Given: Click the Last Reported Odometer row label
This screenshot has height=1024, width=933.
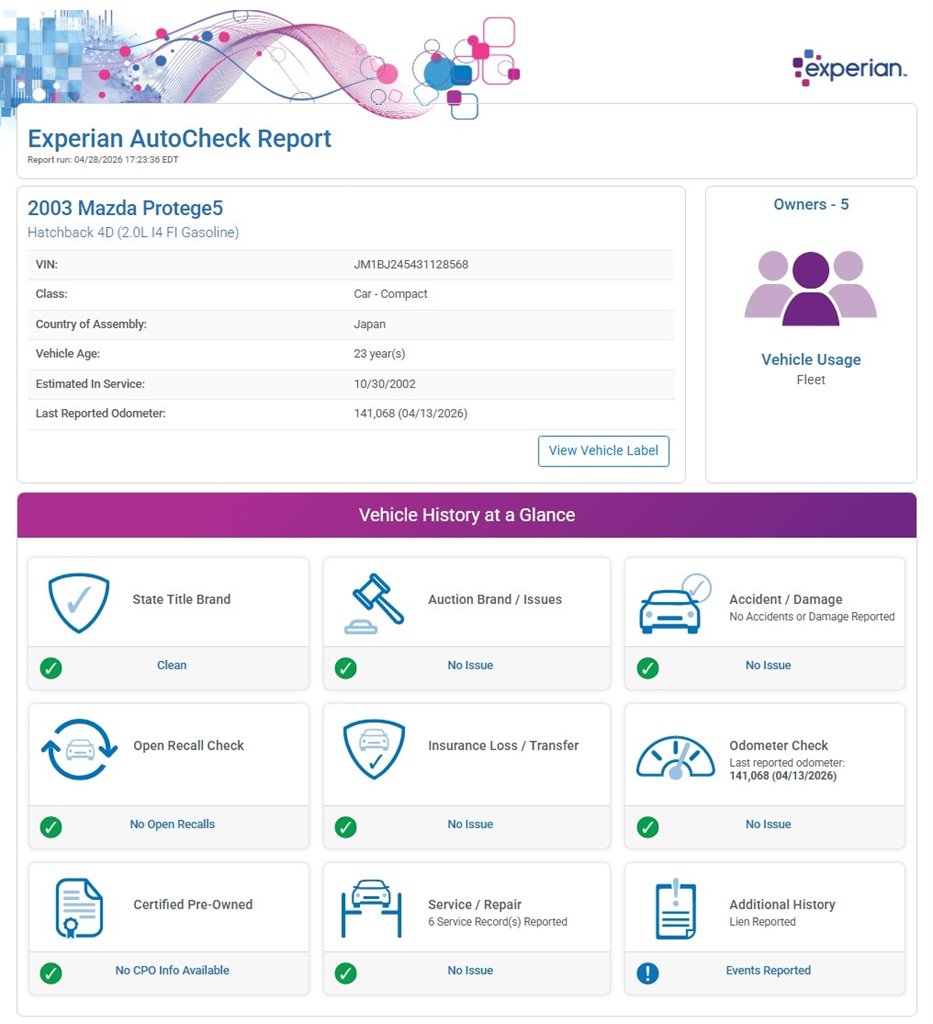Looking at the screenshot, I should tap(101, 413).
